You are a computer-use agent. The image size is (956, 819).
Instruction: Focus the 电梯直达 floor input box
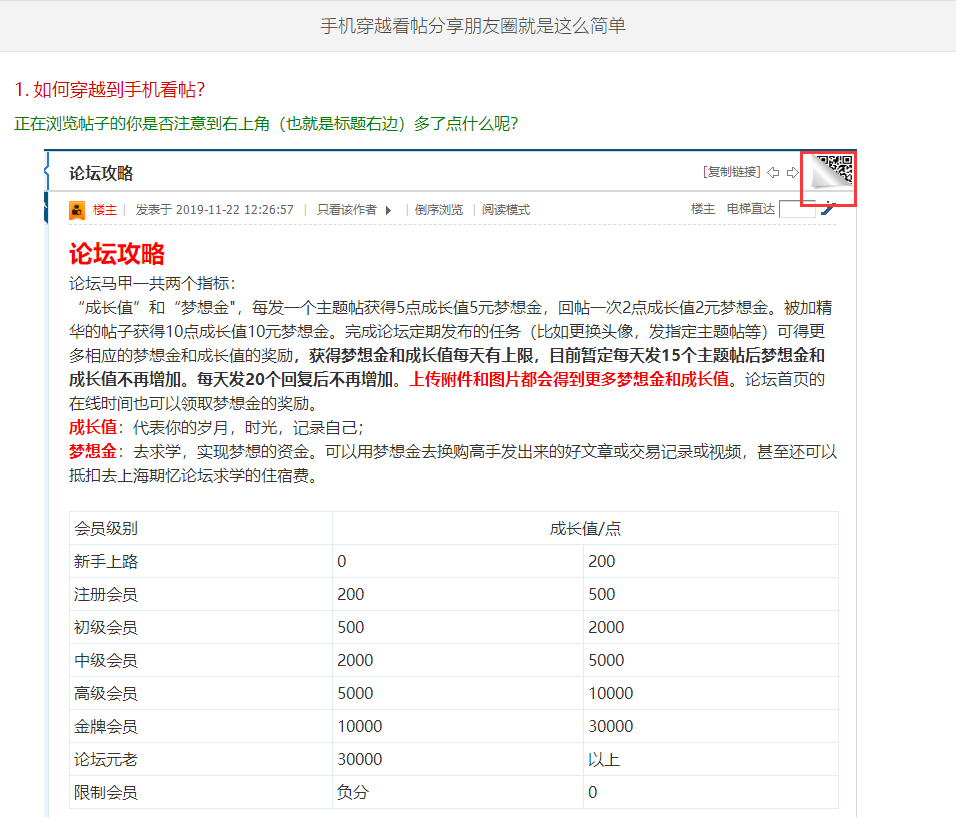(x=797, y=209)
